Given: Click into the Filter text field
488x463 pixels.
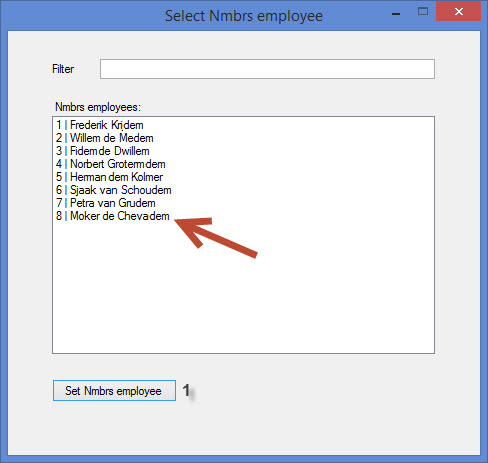Looking at the screenshot, I should 267,69.
